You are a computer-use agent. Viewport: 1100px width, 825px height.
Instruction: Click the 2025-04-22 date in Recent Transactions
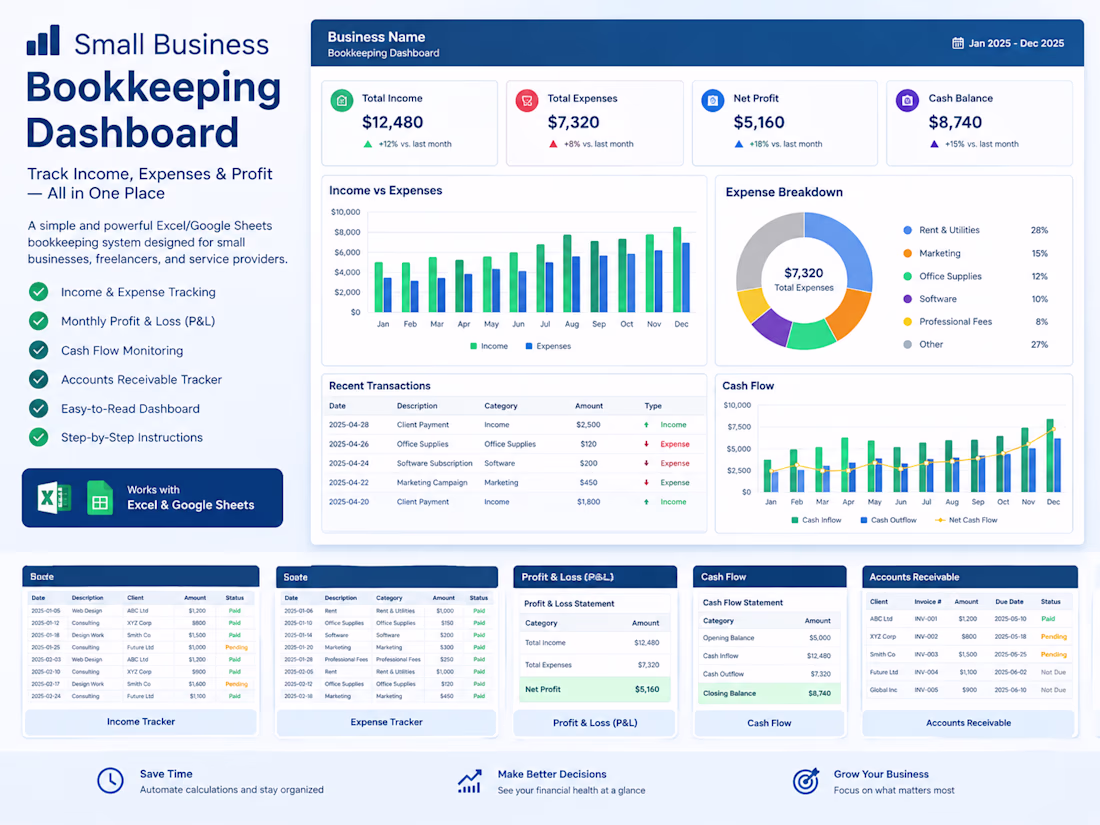coord(349,483)
